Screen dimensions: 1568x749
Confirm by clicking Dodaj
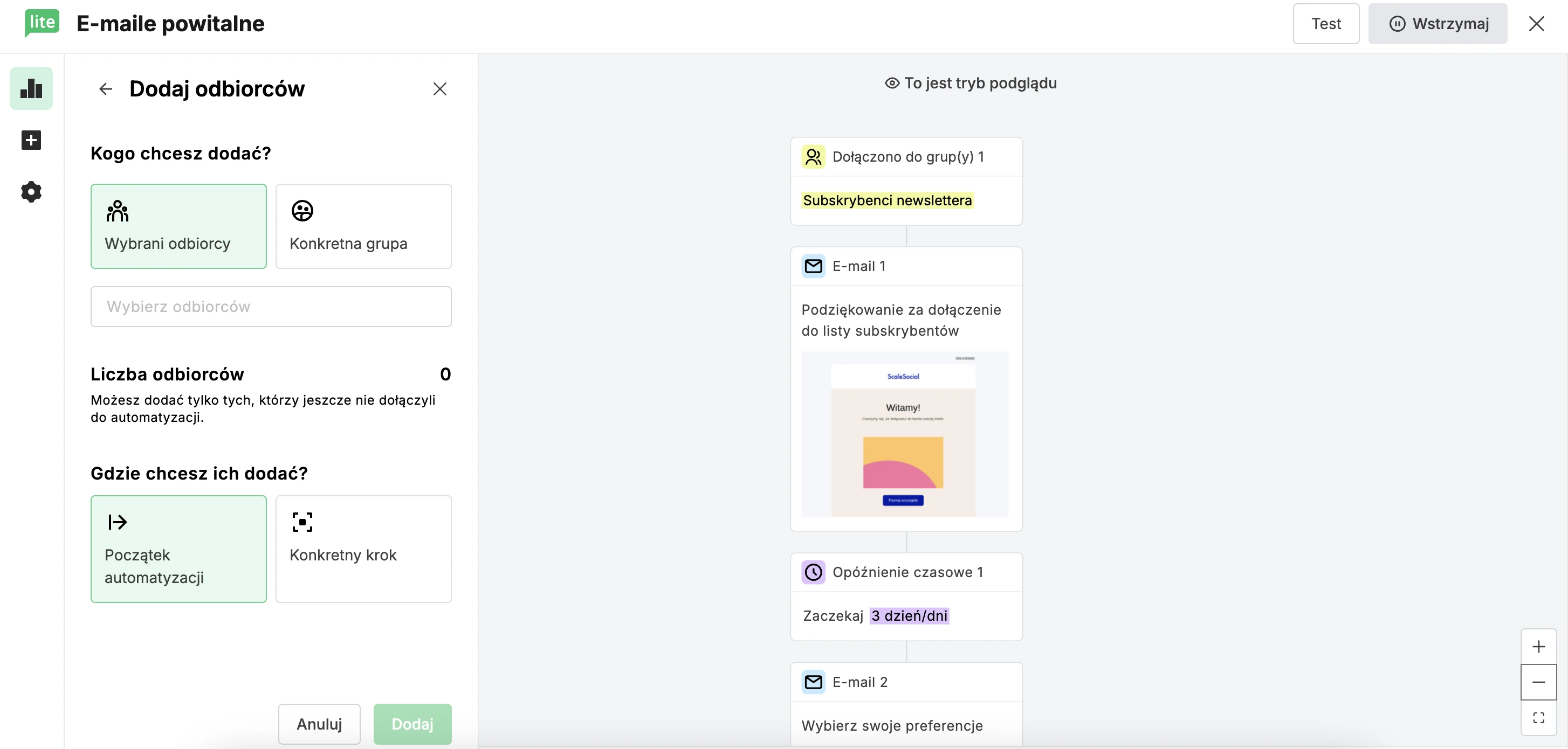click(x=412, y=724)
